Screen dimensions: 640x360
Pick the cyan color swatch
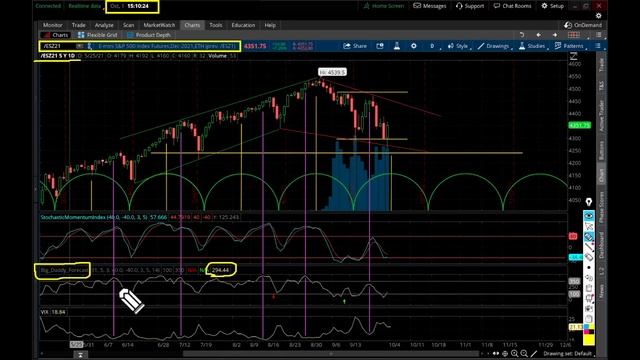[x=586, y=327]
